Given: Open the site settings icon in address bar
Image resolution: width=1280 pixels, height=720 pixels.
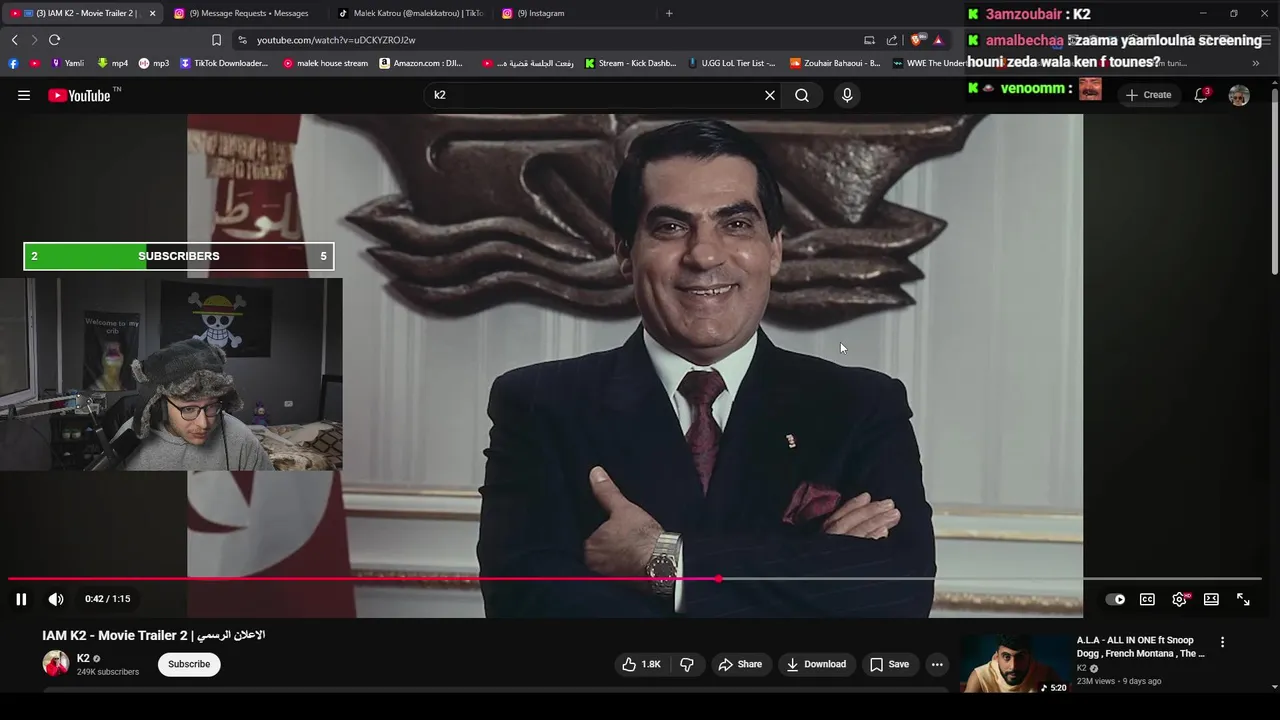Looking at the screenshot, I should pyautogui.click(x=242, y=40).
